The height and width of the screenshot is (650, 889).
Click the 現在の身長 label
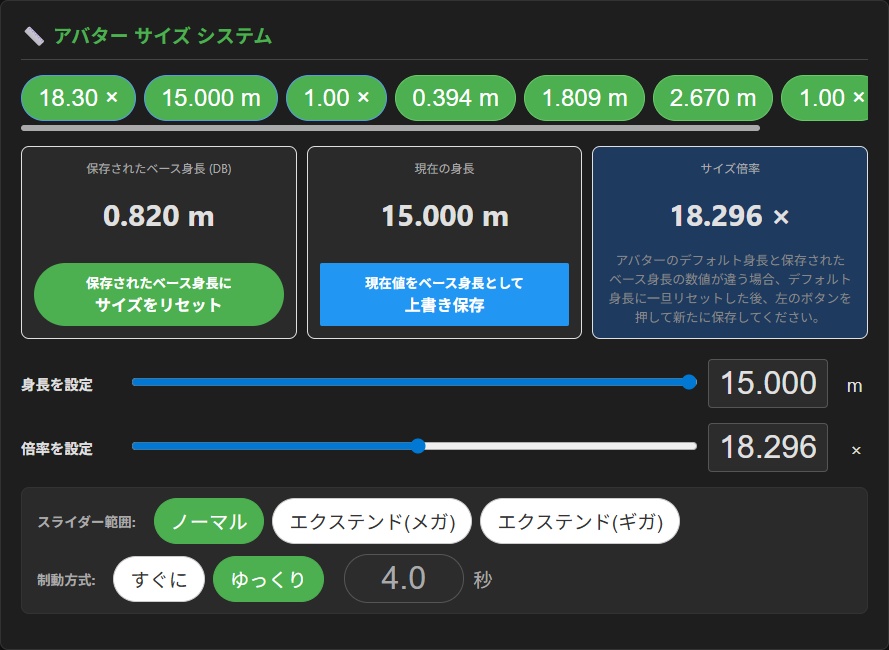click(x=444, y=168)
